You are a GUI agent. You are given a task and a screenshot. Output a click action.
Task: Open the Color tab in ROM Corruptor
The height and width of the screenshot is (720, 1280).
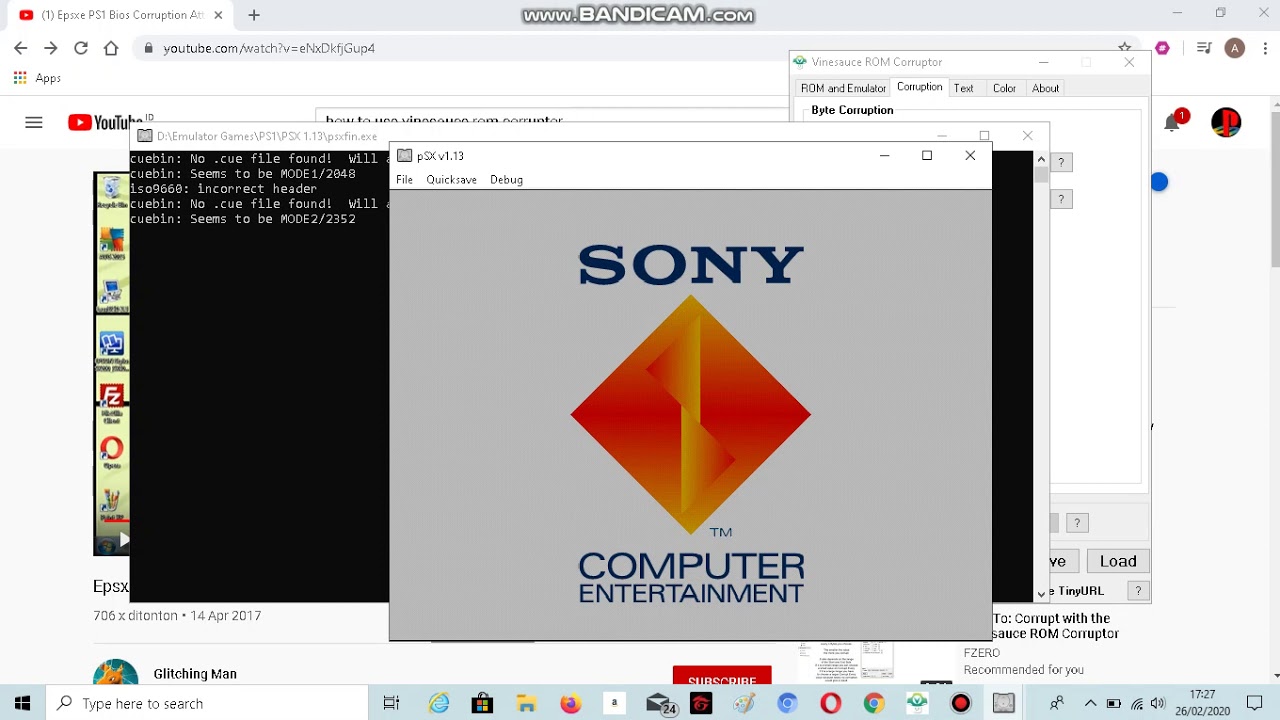coord(1004,88)
